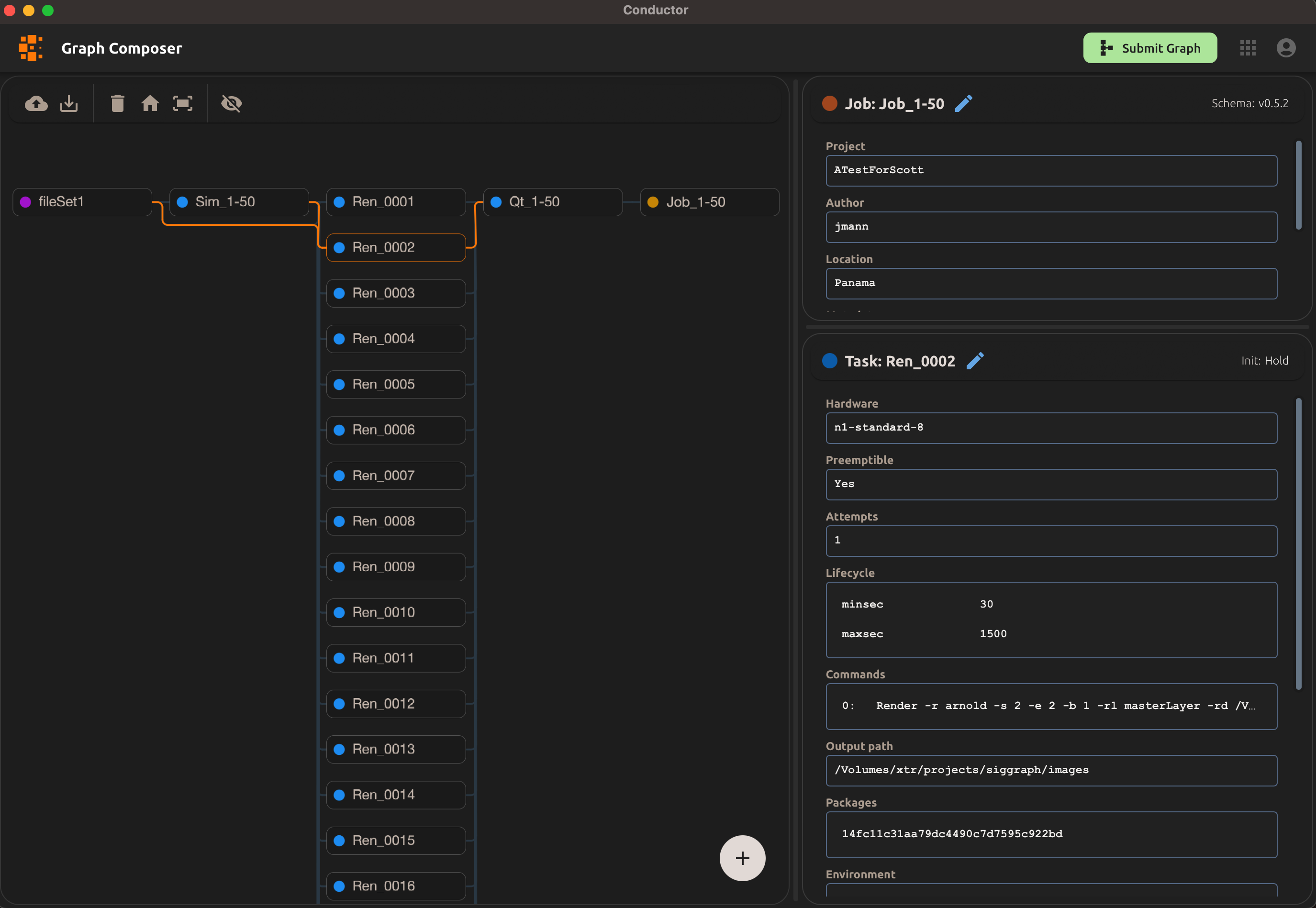Delete selection with trash icon
Image resolution: width=1316 pixels, height=908 pixels.
(118, 103)
